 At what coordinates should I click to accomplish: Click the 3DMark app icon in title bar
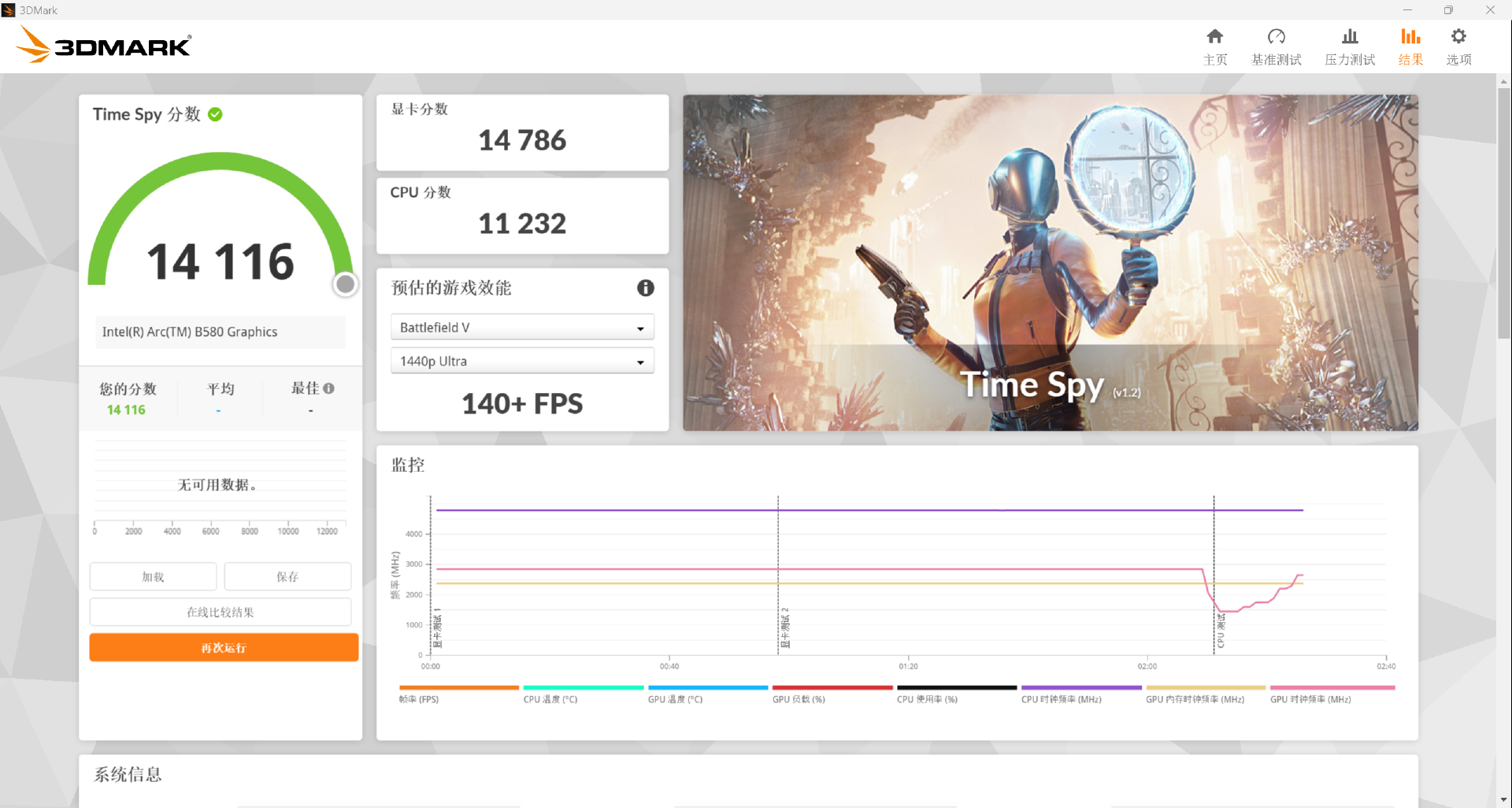9,9
